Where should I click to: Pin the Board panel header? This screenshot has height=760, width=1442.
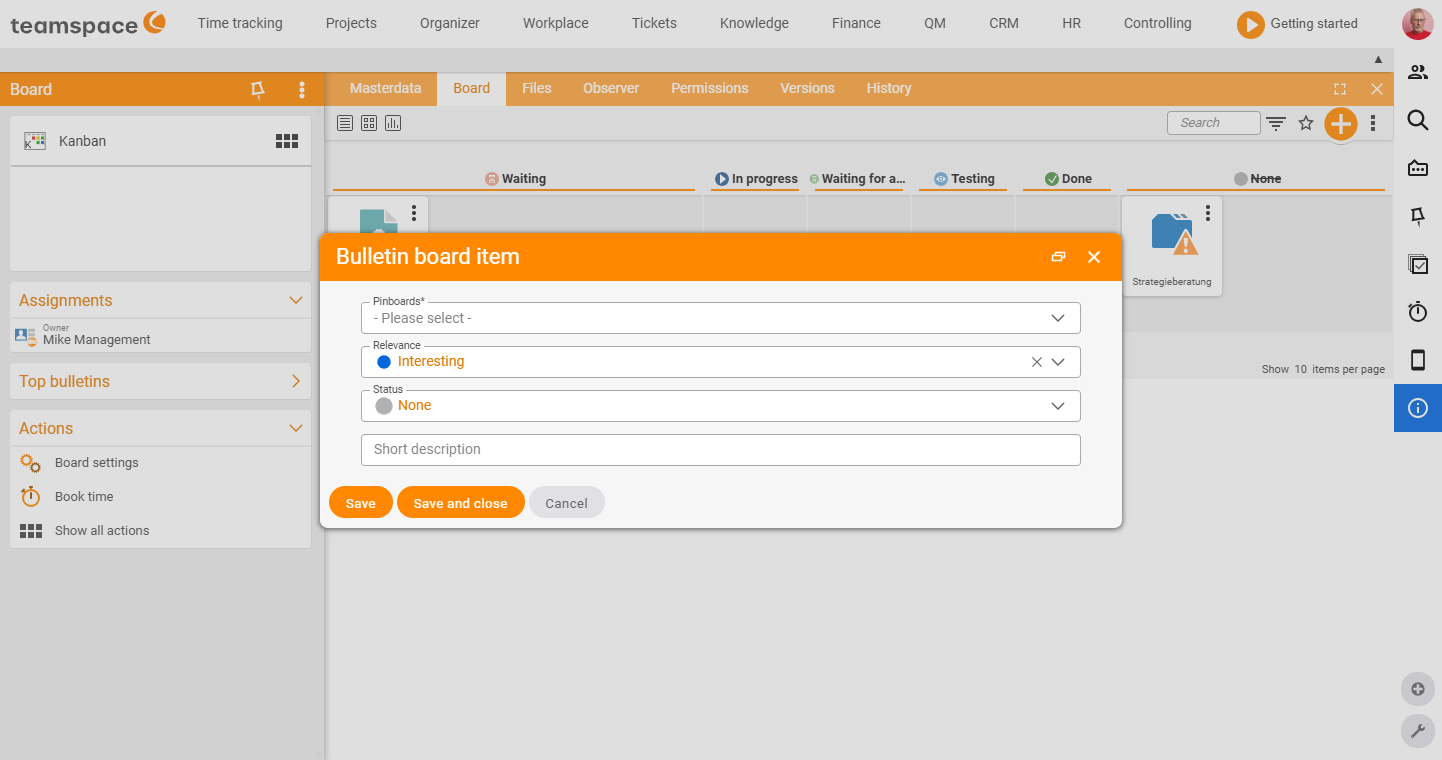258,90
